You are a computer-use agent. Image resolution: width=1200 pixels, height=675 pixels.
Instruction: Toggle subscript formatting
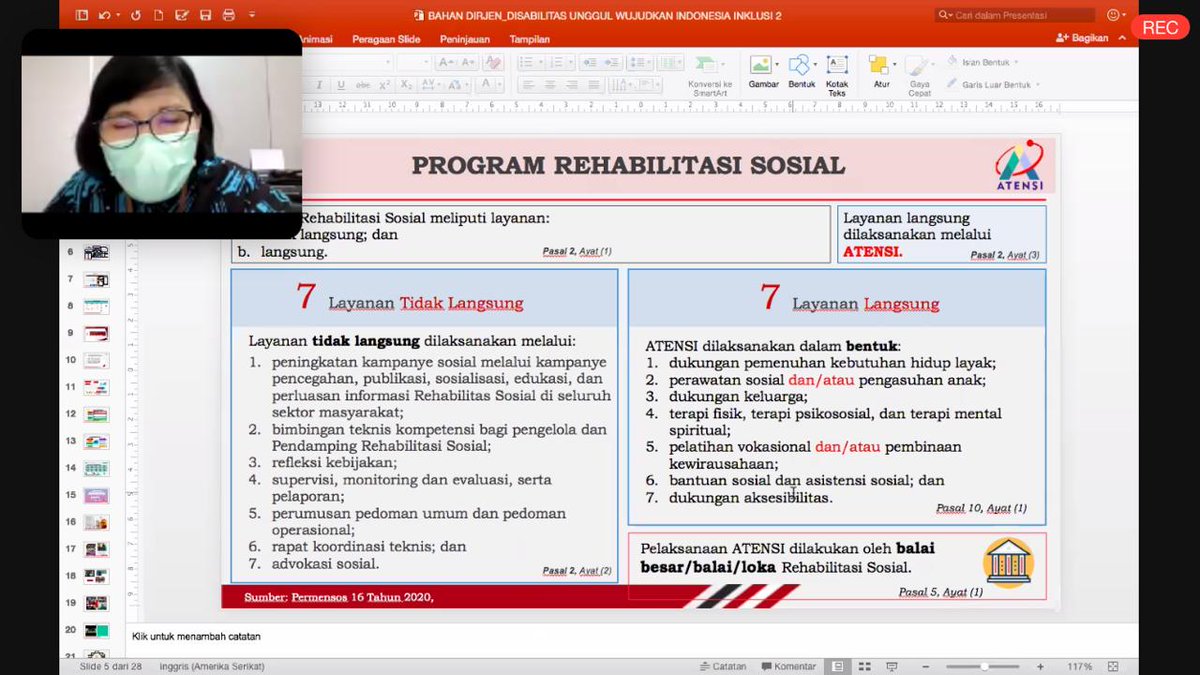[406, 85]
